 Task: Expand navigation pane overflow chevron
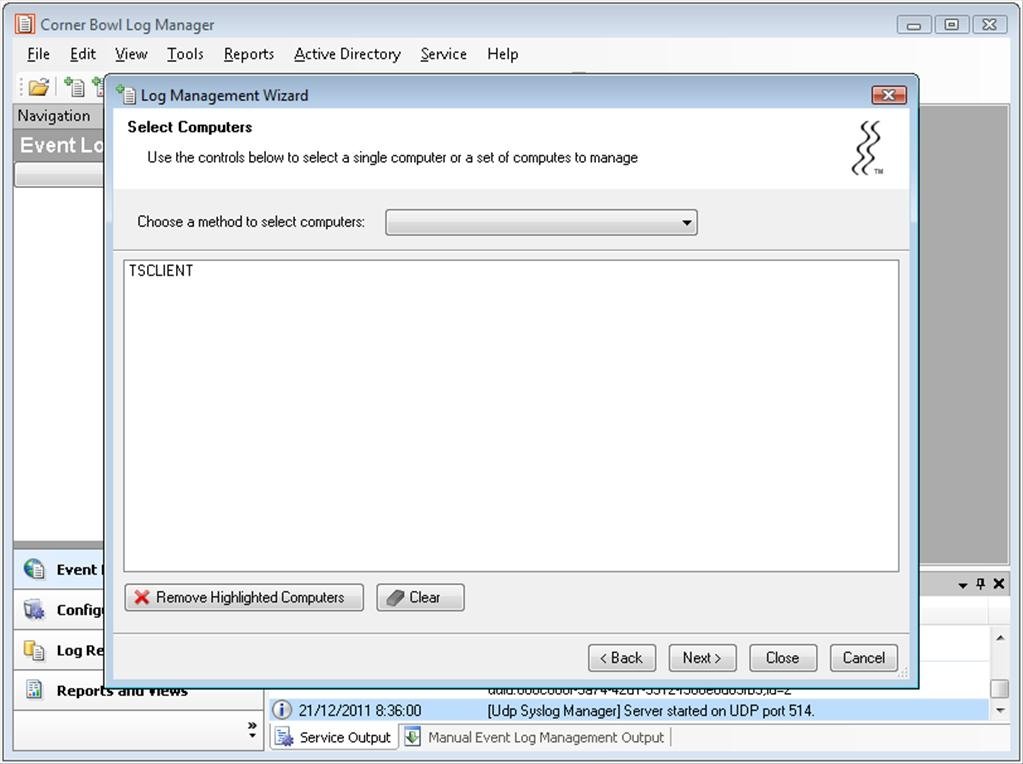pyautogui.click(x=252, y=730)
